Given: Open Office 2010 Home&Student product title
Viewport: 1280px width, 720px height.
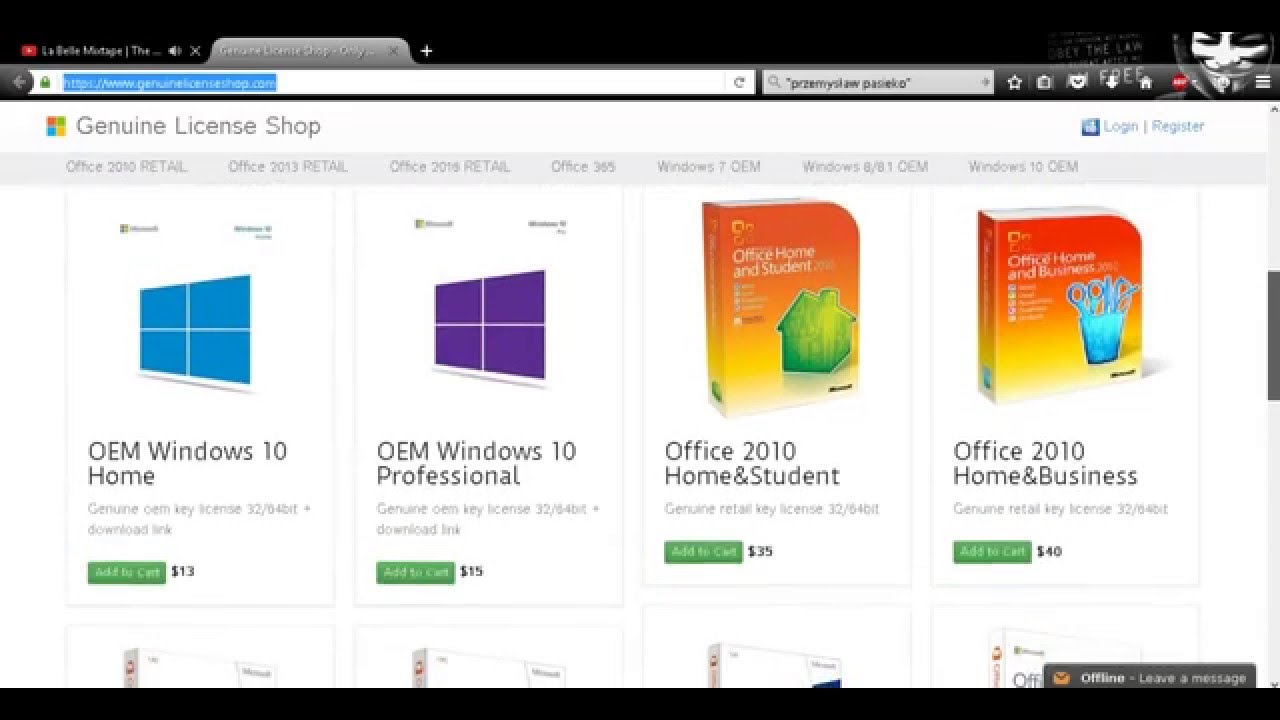Looking at the screenshot, I should (x=752, y=463).
